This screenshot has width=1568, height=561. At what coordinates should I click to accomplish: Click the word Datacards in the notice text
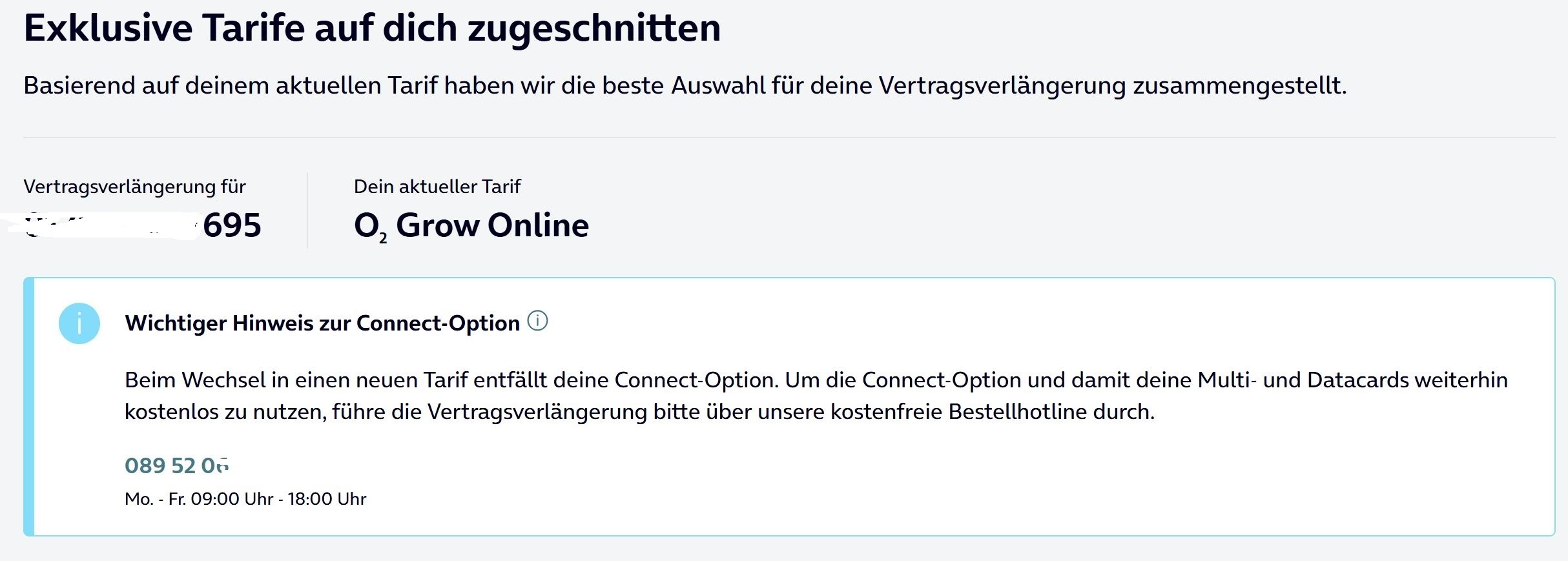pos(1357,380)
